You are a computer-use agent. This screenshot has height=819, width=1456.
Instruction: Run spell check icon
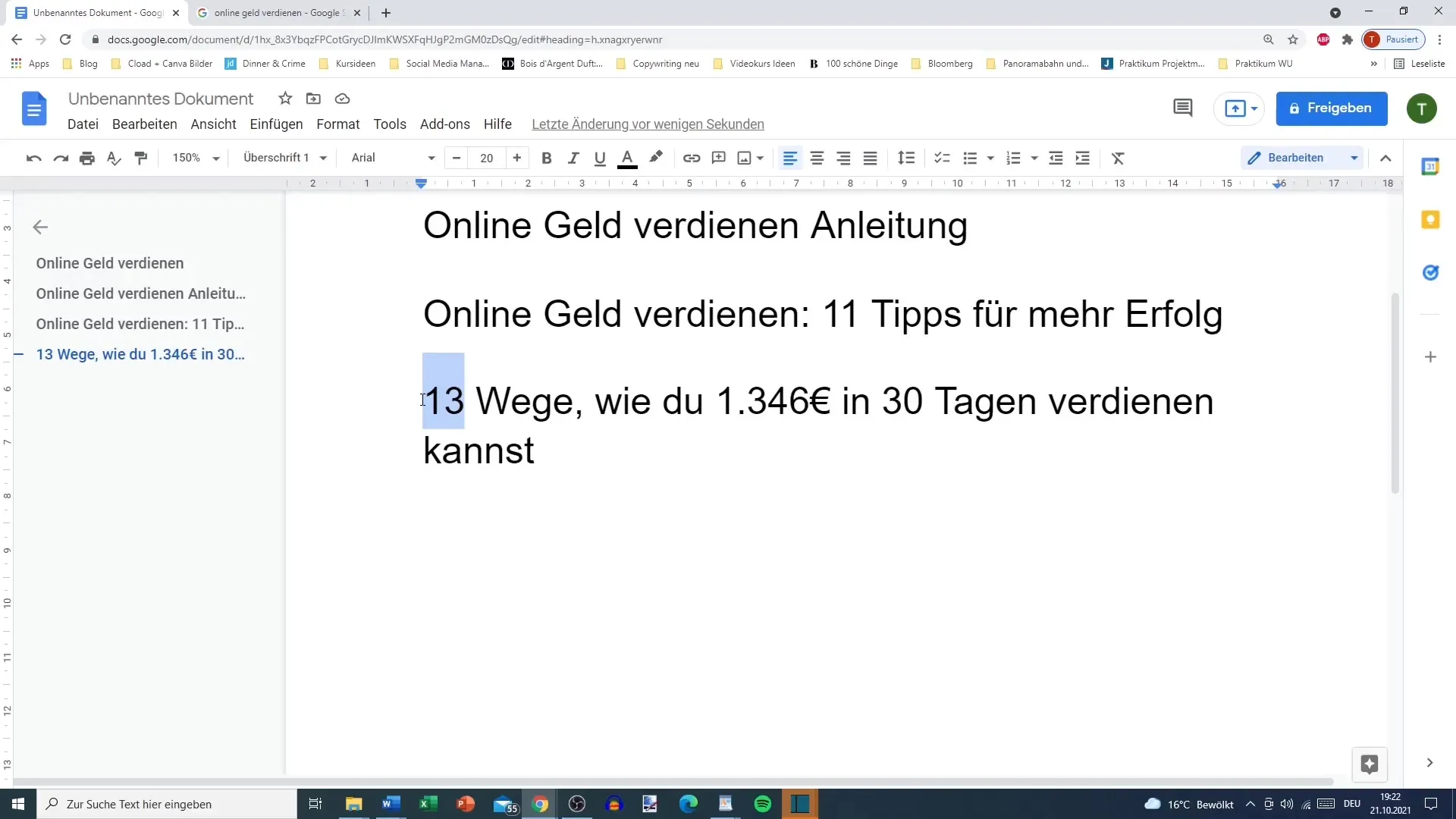tap(114, 158)
